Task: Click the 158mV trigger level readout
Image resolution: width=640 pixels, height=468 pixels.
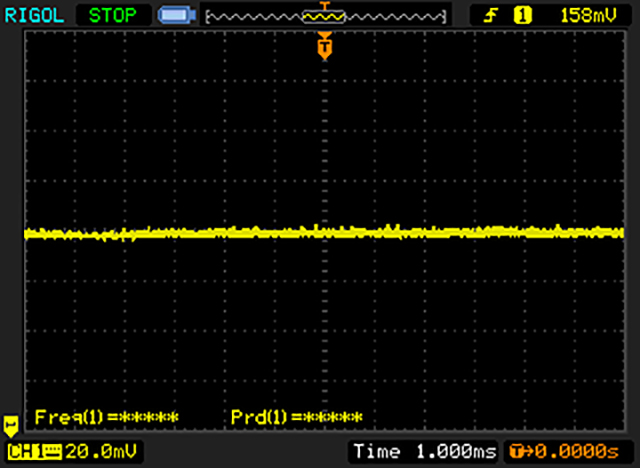Action: point(588,16)
